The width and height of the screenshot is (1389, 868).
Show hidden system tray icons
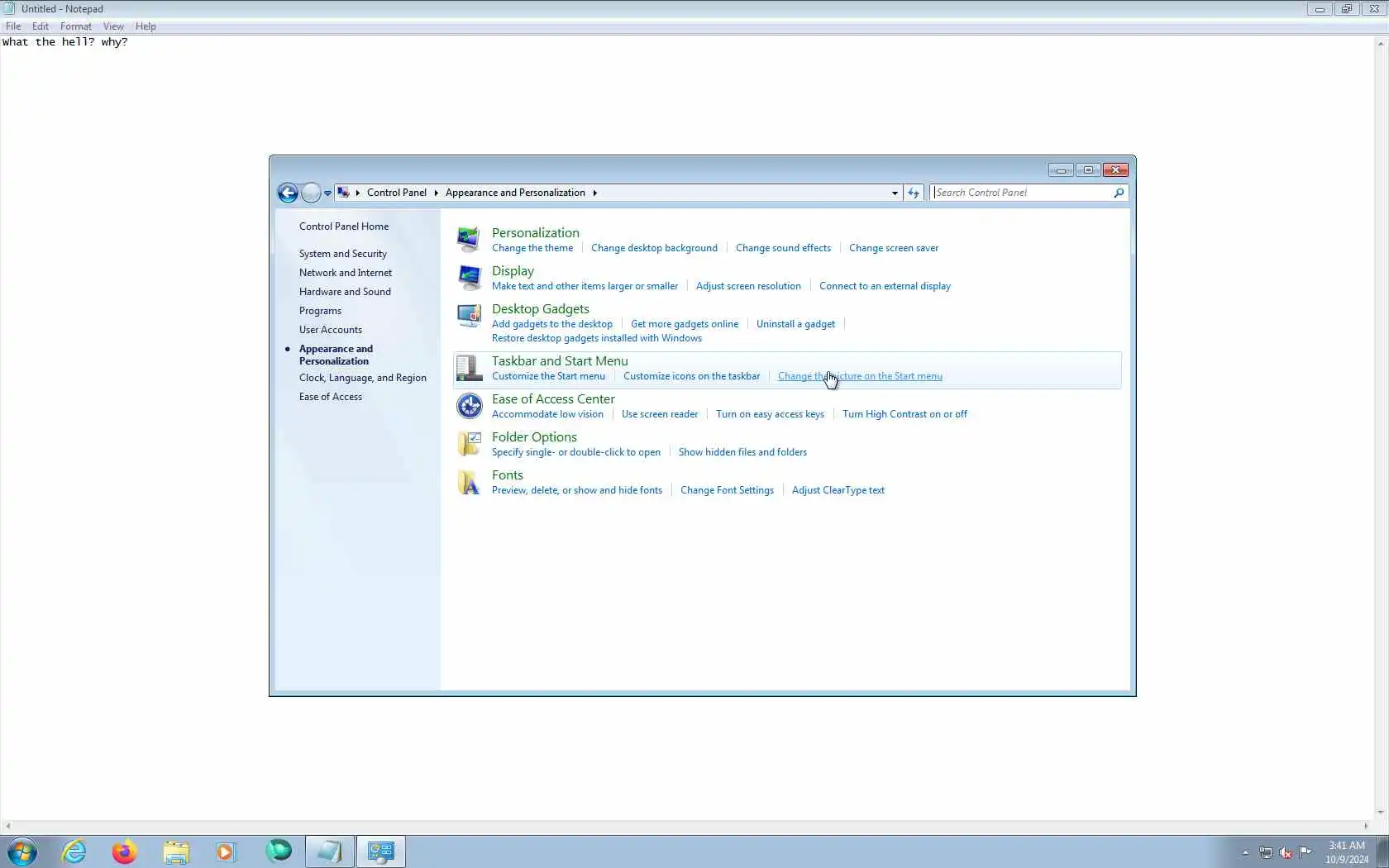1245,852
